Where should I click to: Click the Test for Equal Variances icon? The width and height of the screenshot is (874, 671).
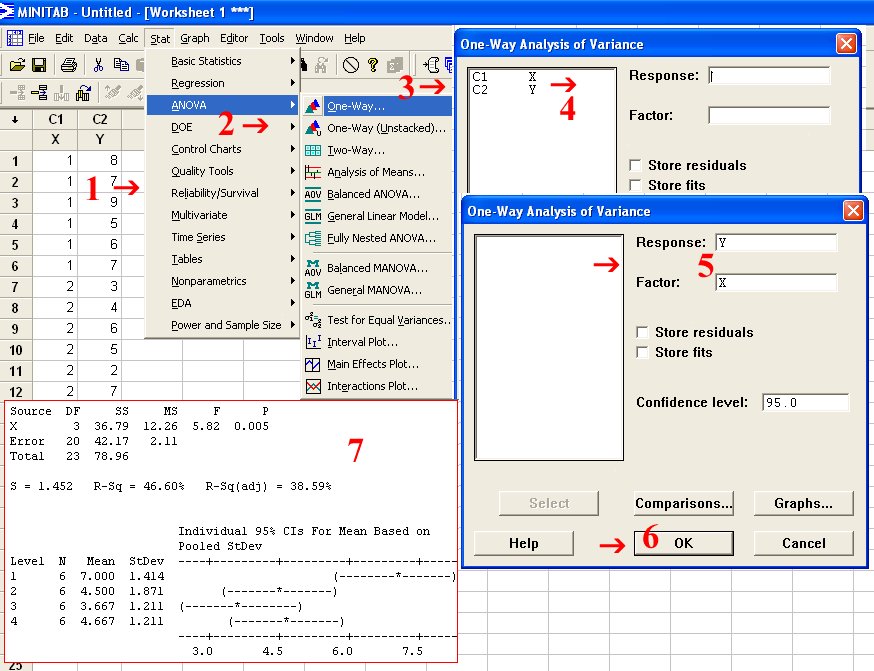point(313,320)
